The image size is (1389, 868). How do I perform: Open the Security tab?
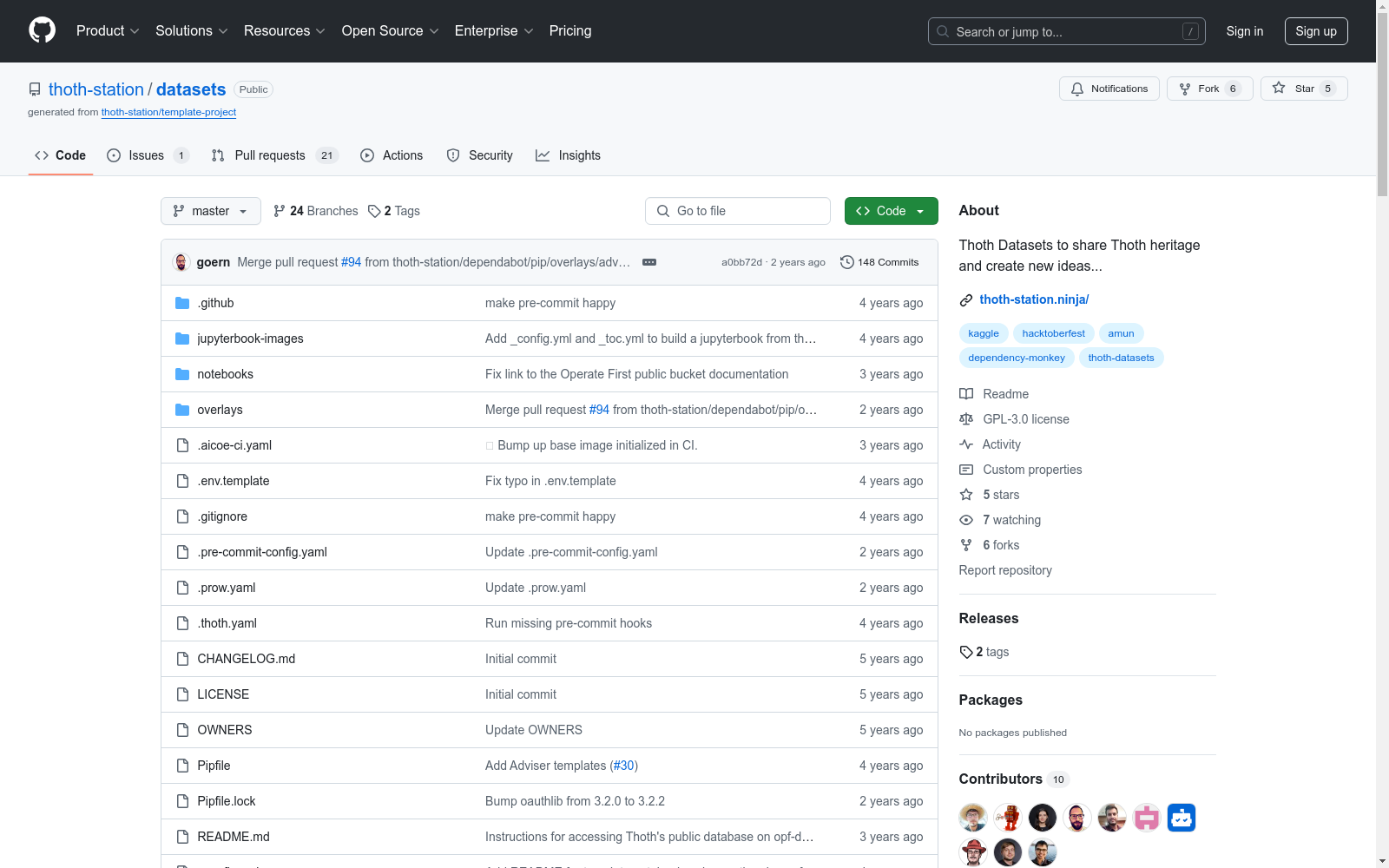(x=480, y=155)
